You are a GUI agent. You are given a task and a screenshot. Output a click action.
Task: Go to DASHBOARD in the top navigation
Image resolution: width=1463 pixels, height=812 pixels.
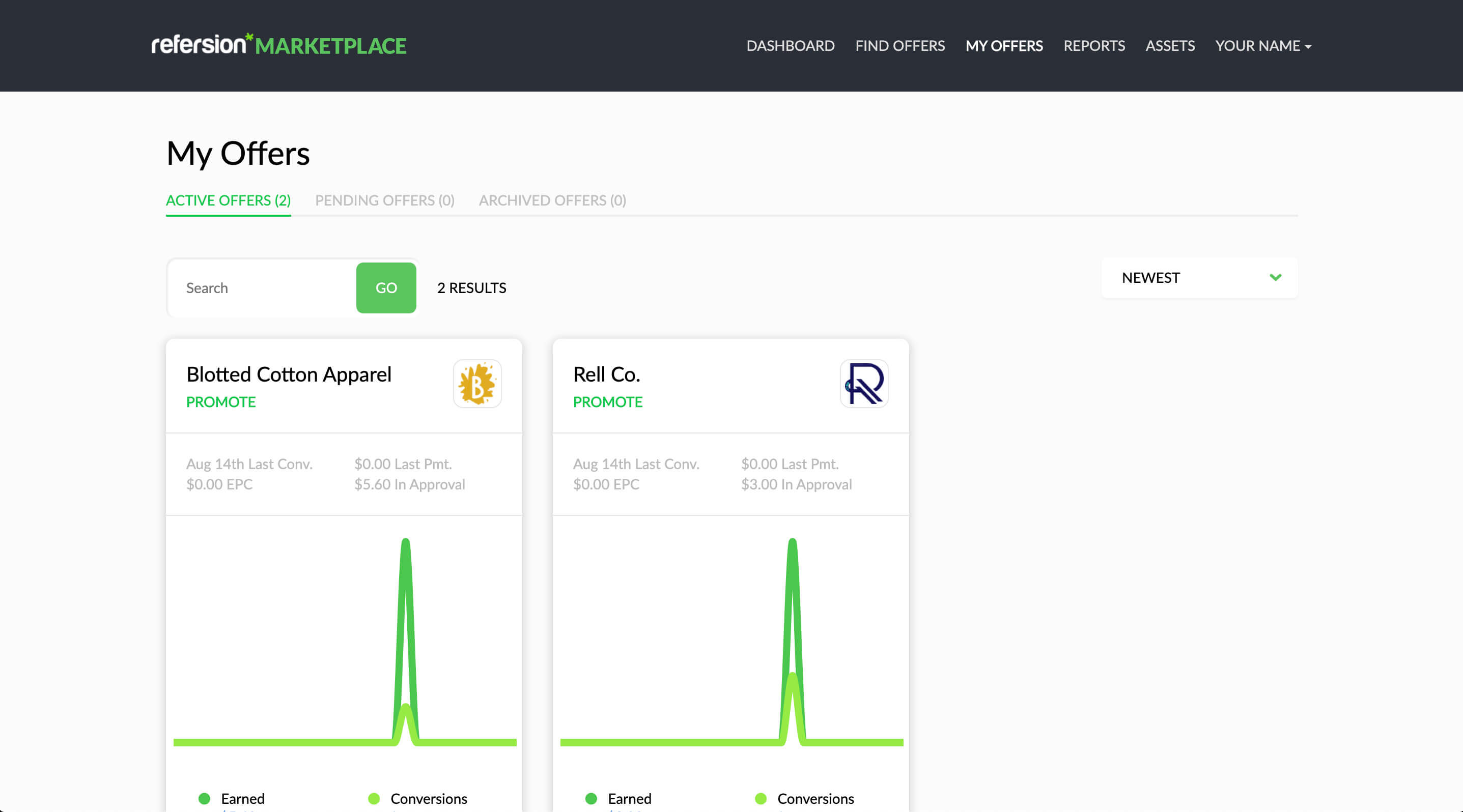[790, 45]
